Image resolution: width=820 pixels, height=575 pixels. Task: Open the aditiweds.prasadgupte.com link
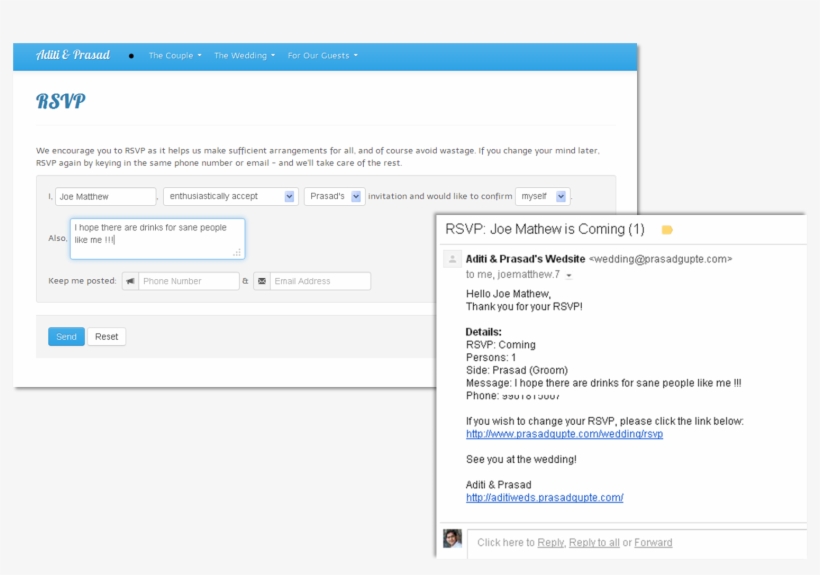click(544, 498)
